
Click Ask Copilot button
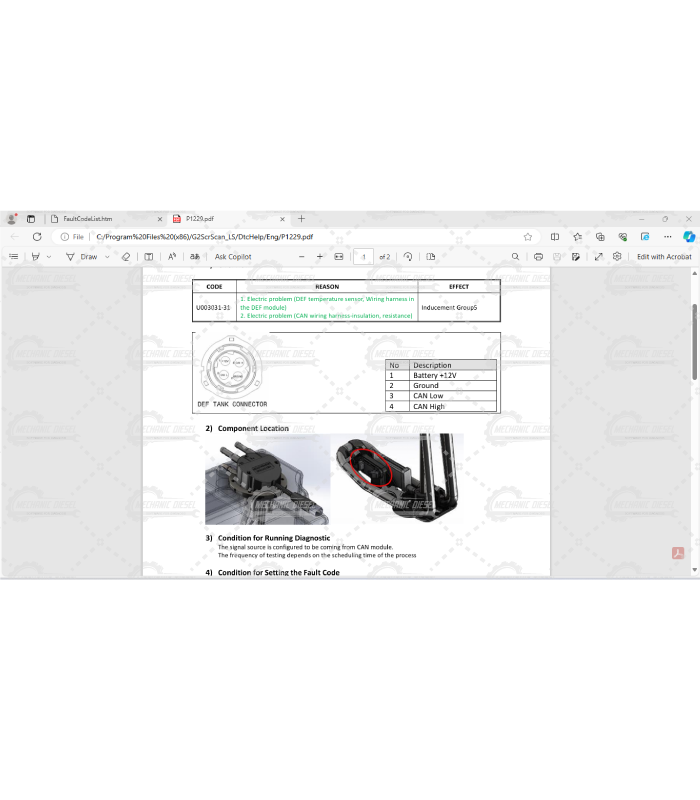[232, 257]
